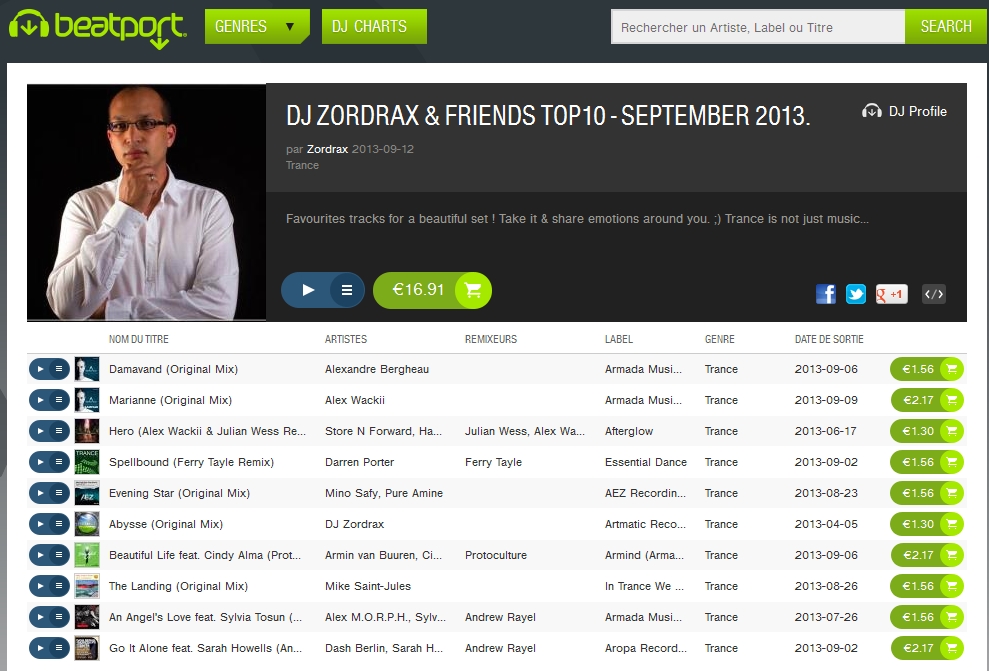Open the DJ Profile link

[904, 112]
